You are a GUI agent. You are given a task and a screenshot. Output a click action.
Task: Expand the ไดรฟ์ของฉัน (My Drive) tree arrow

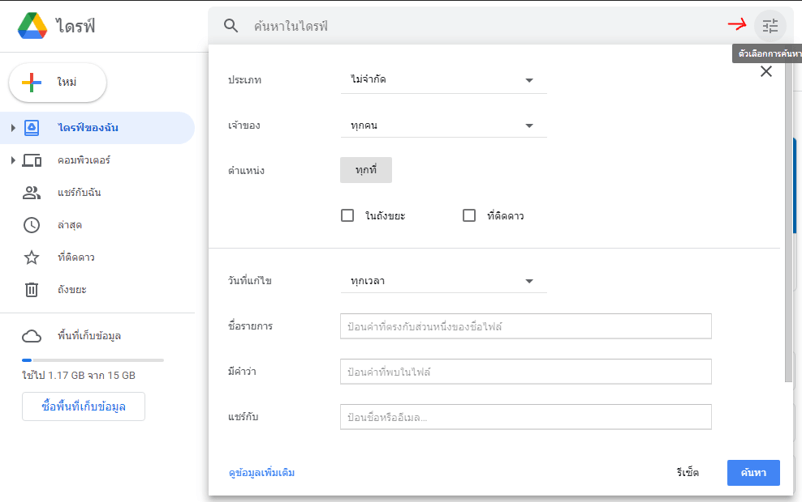click(x=13, y=128)
